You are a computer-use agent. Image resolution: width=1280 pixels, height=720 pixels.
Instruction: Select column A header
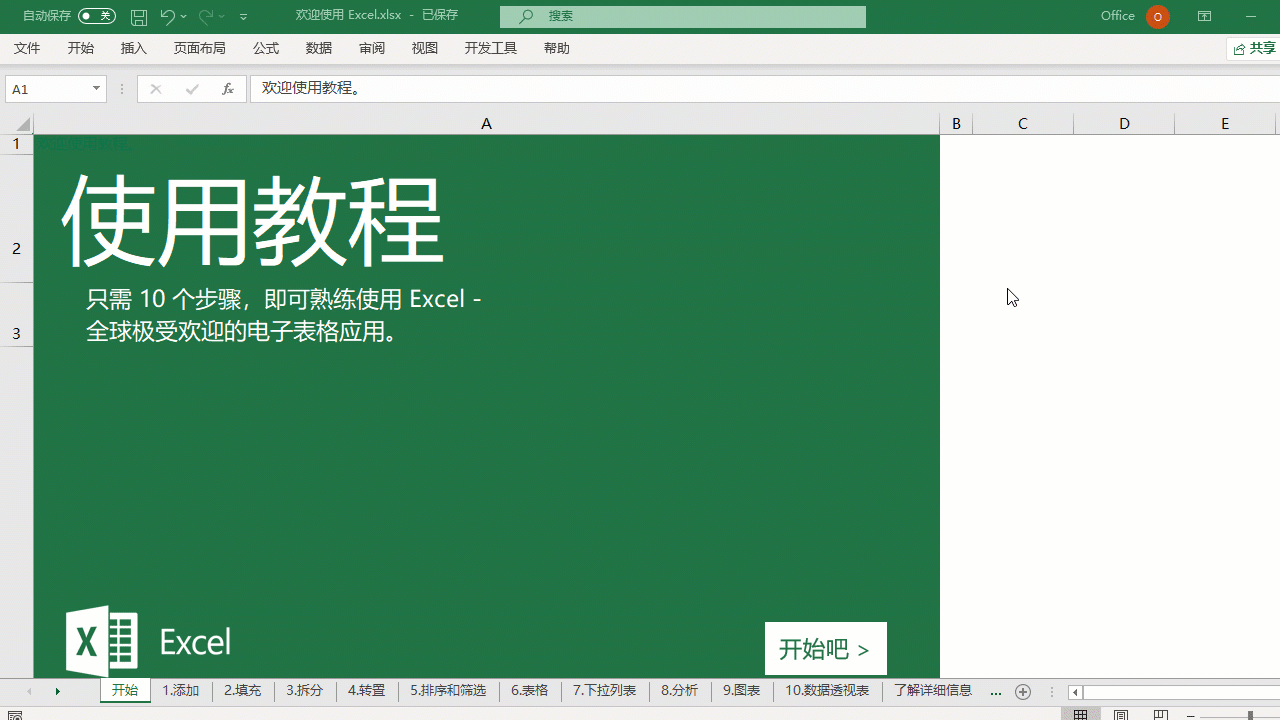[x=486, y=124]
